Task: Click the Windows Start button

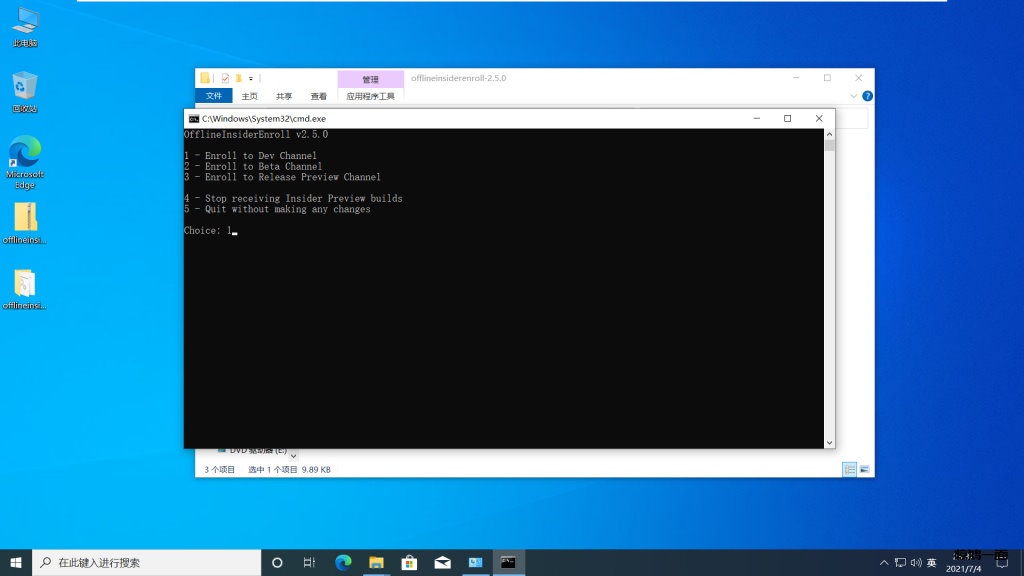Action: click(x=16, y=563)
